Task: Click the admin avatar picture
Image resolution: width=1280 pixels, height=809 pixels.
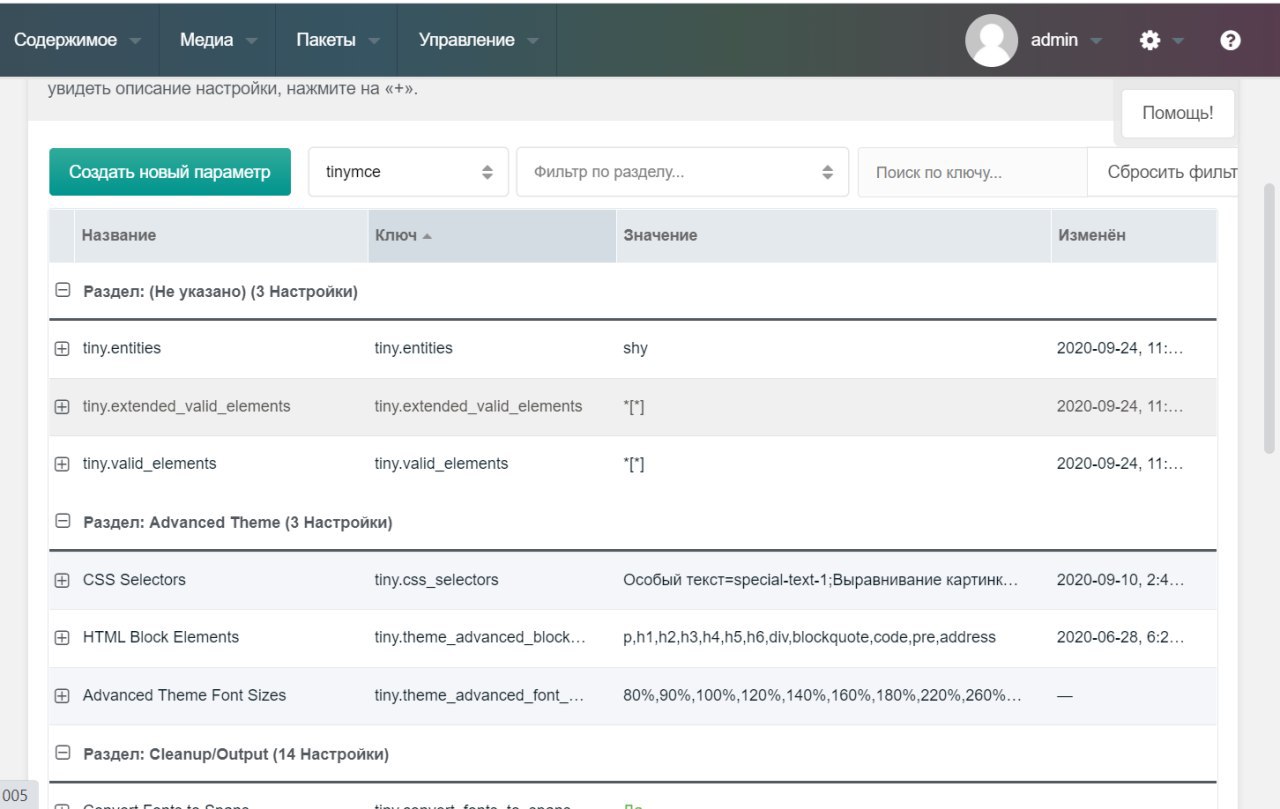Action: 991,40
